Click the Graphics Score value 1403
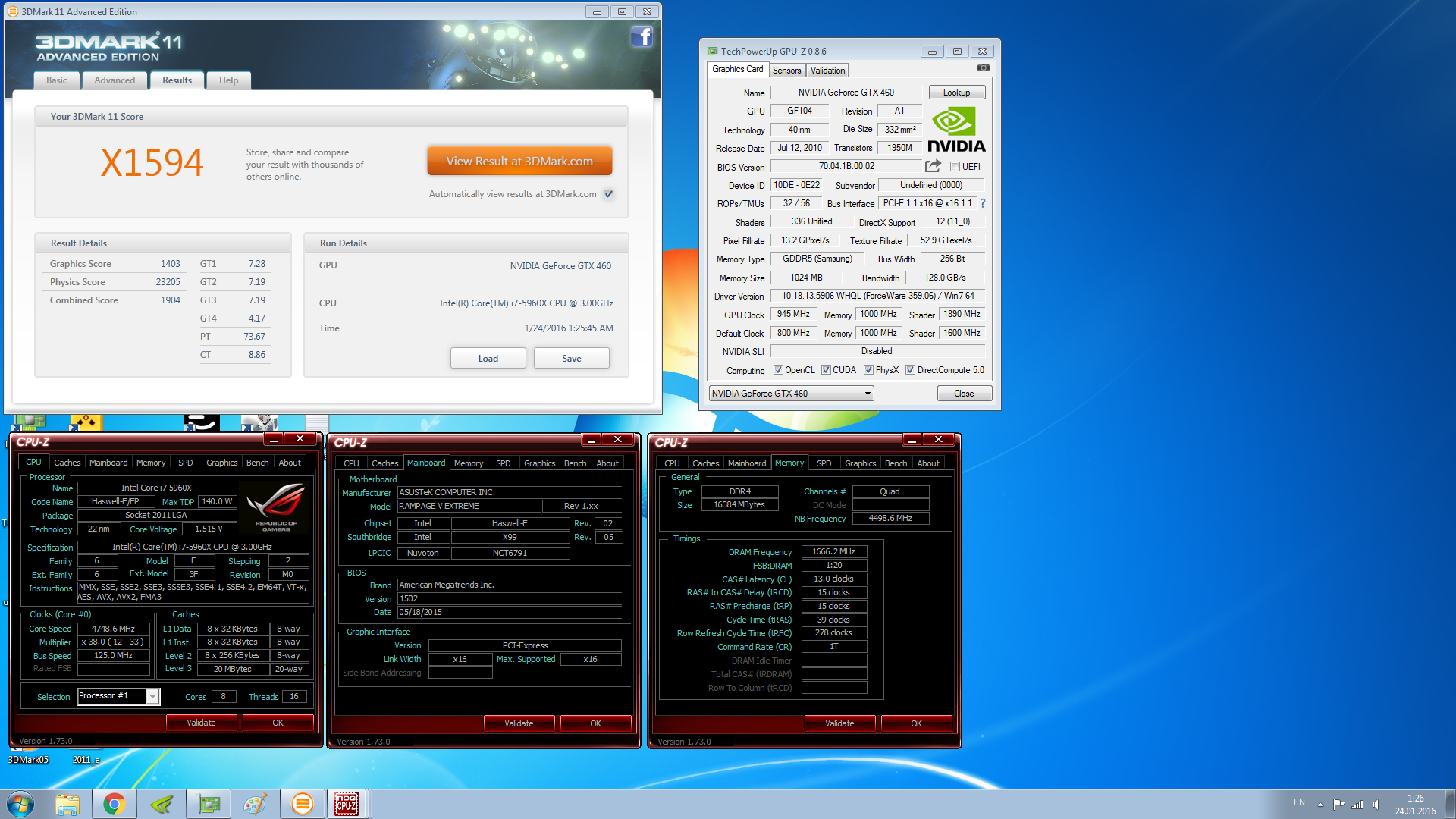This screenshot has width=1456, height=819. pyautogui.click(x=171, y=264)
